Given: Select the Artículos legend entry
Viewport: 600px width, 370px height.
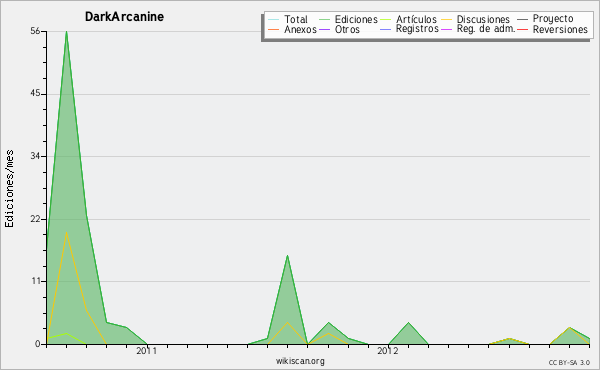Looking at the screenshot, I should coord(416,20).
